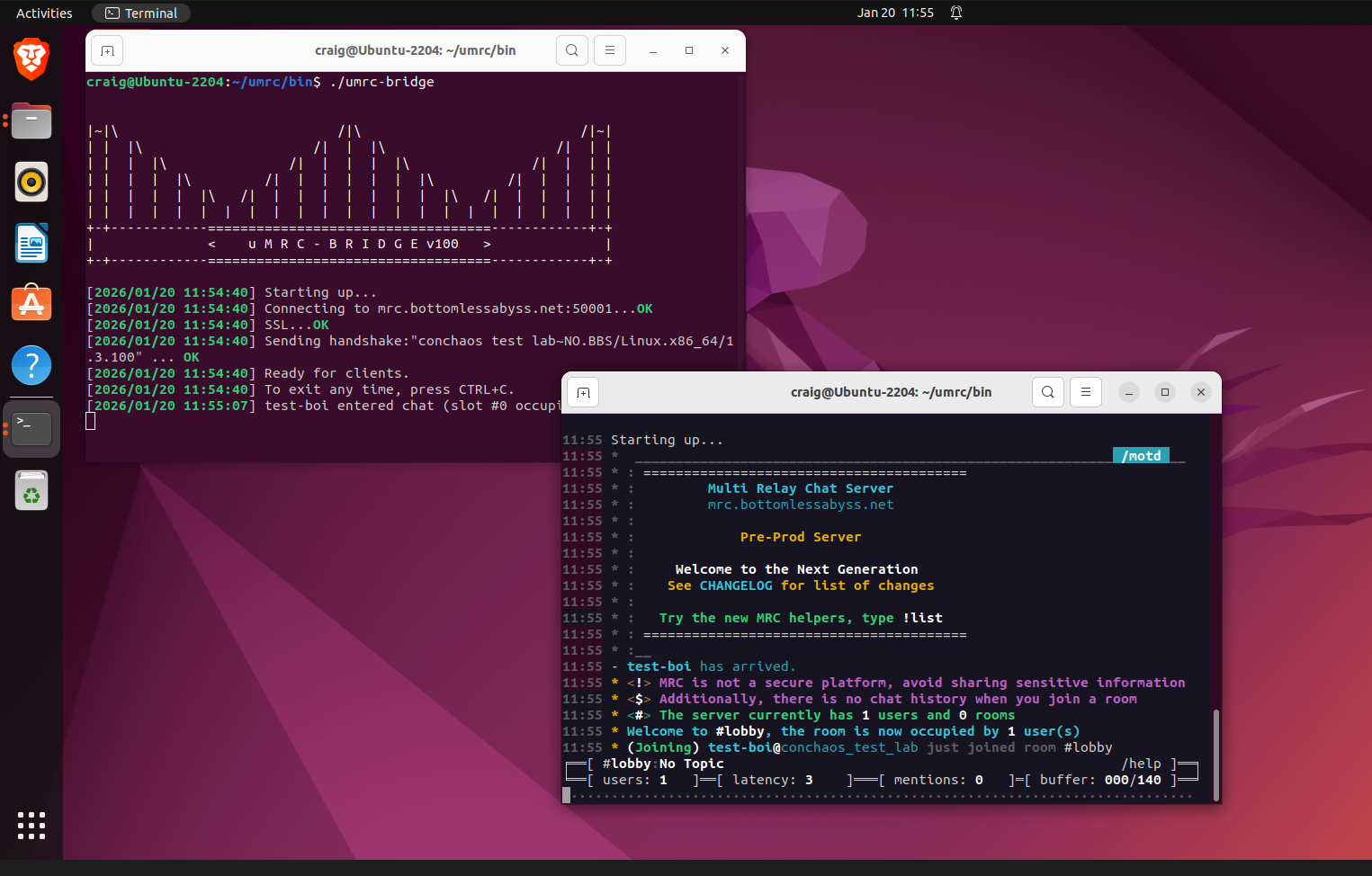Add new tab in umrc-bridge terminal
Screen dimensions: 1372x876
(x=107, y=50)
